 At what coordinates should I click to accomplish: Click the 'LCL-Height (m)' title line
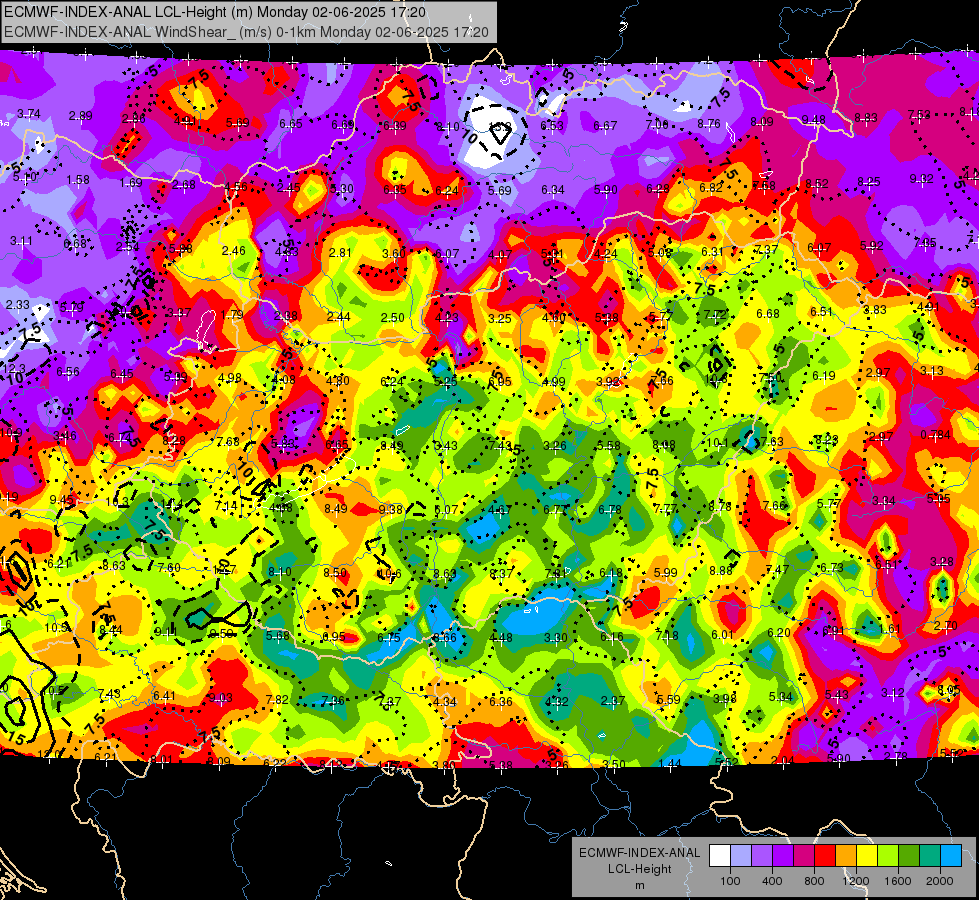215,12
